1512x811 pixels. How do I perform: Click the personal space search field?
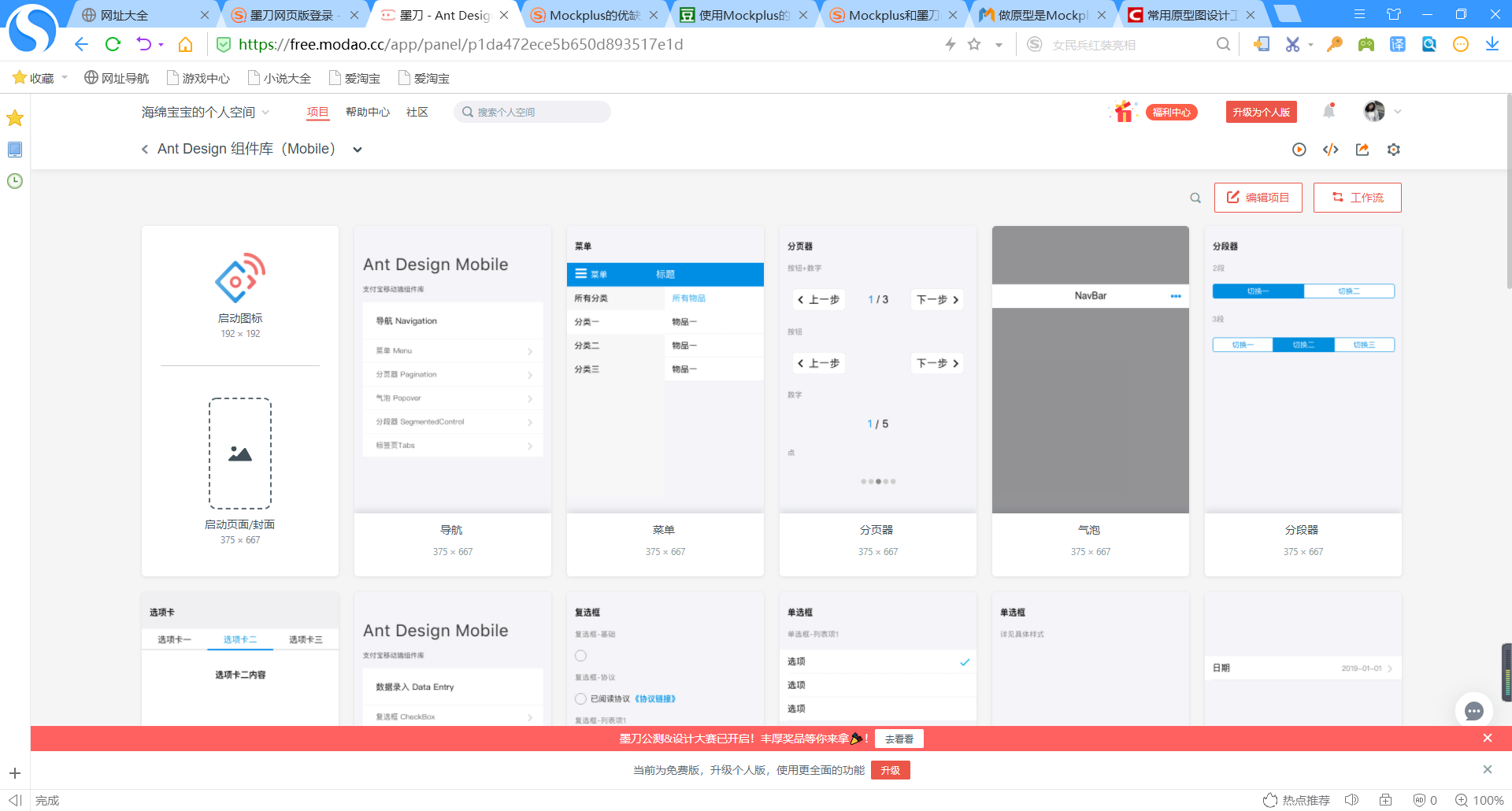(532, 112)
